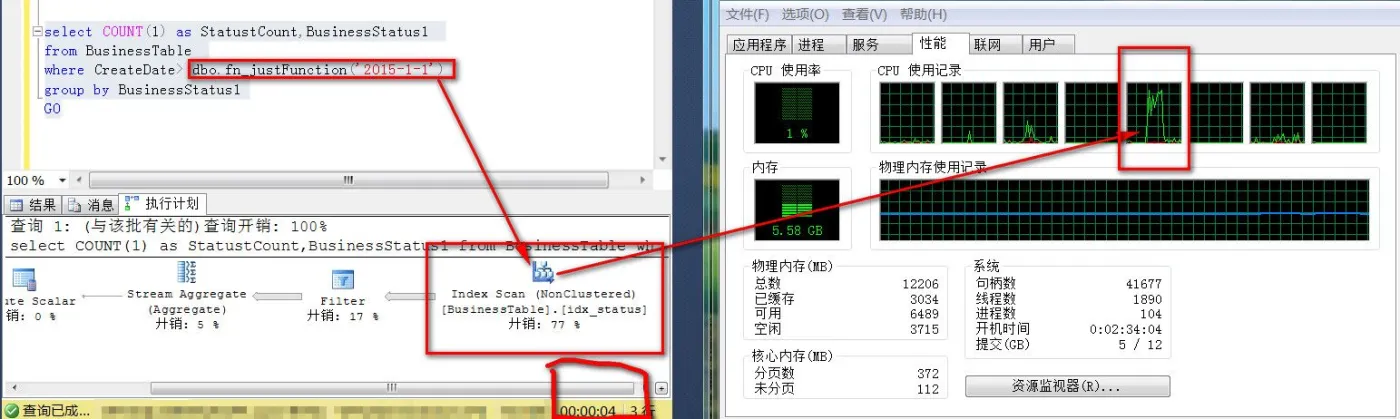Switch to the 执行计划 tab
This screenshot has height=419, width=1400.
click(163, 203)
